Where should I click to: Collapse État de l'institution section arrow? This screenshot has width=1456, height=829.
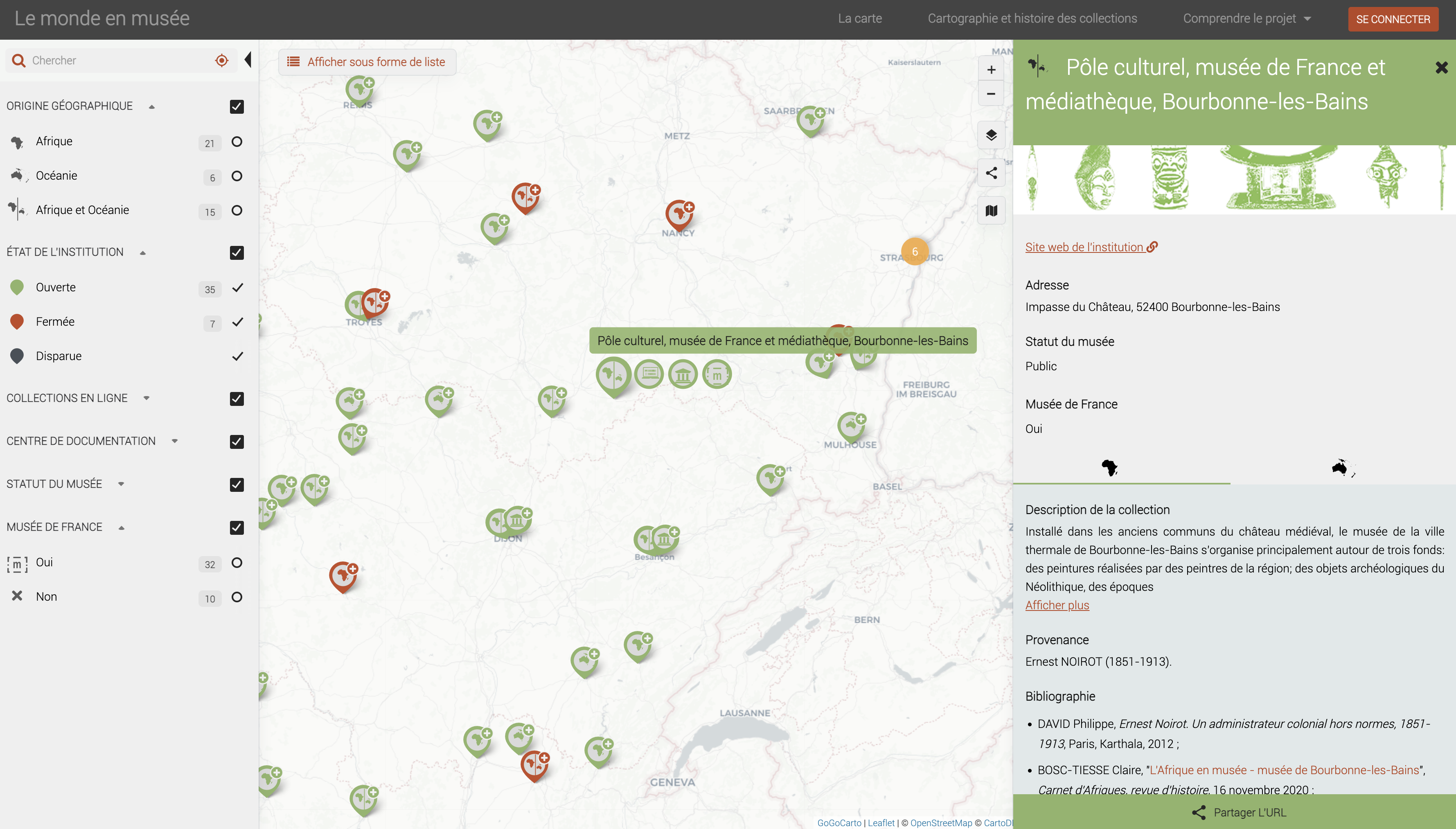tap(142, 253)
